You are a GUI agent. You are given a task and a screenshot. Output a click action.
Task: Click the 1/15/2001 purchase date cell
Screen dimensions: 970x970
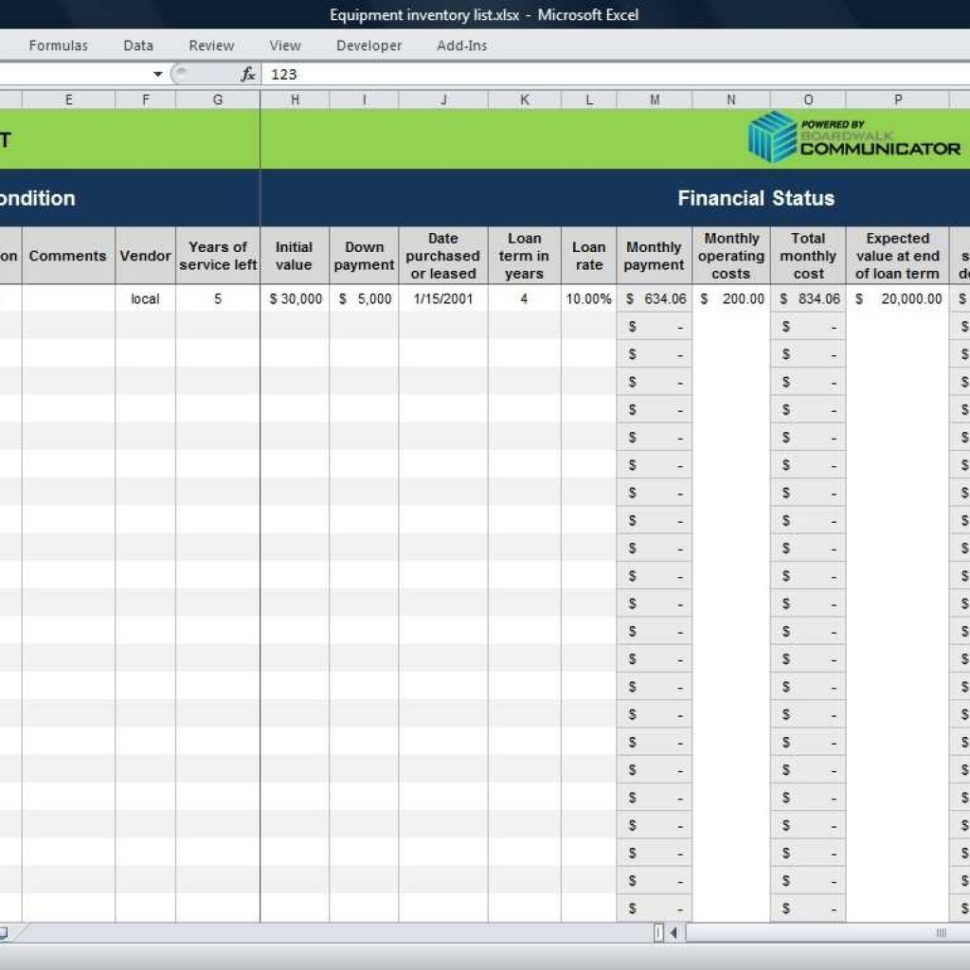click(x=442, y=298)
